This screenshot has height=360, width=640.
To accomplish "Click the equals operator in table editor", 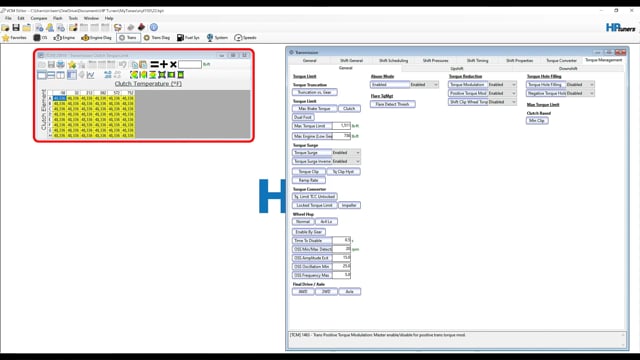I will pyautogui.click(x=154, y=64).
